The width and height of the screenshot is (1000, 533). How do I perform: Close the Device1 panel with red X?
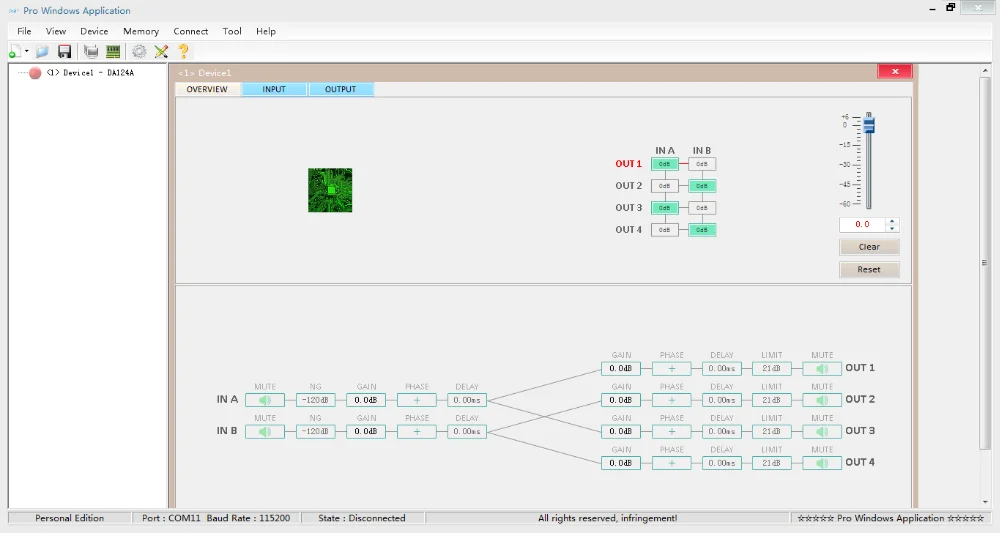(x=895, y=71)
